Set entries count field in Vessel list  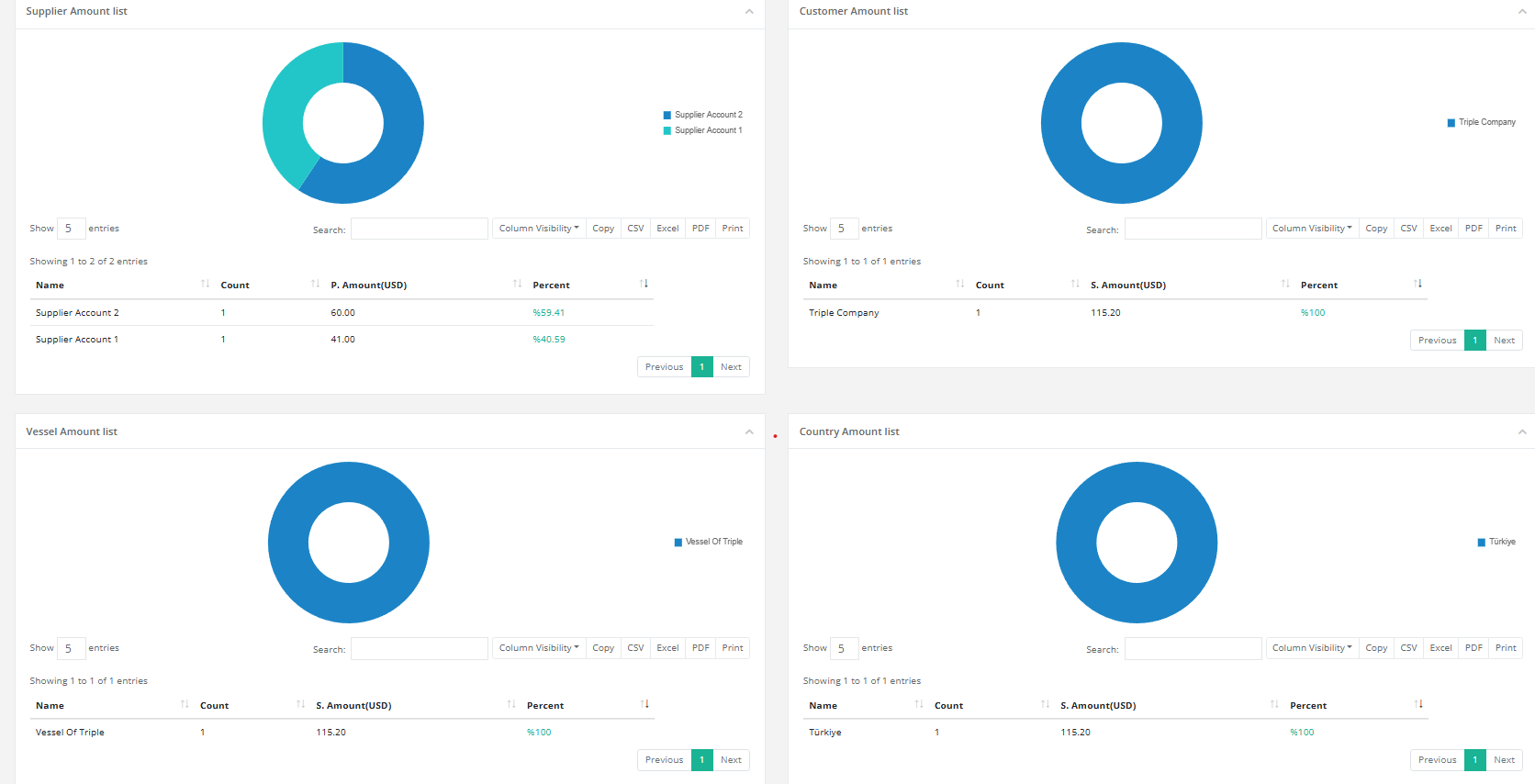tap(72, 649)
